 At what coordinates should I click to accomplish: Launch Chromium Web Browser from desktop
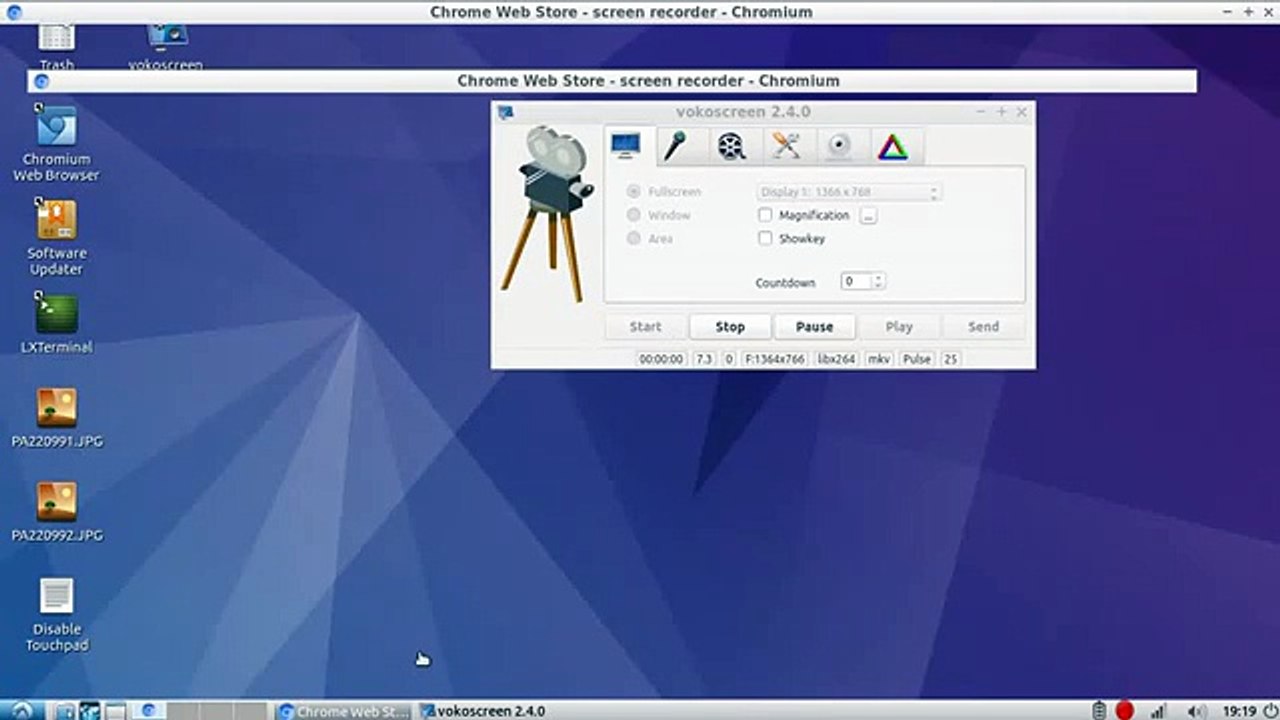(56, 143)
